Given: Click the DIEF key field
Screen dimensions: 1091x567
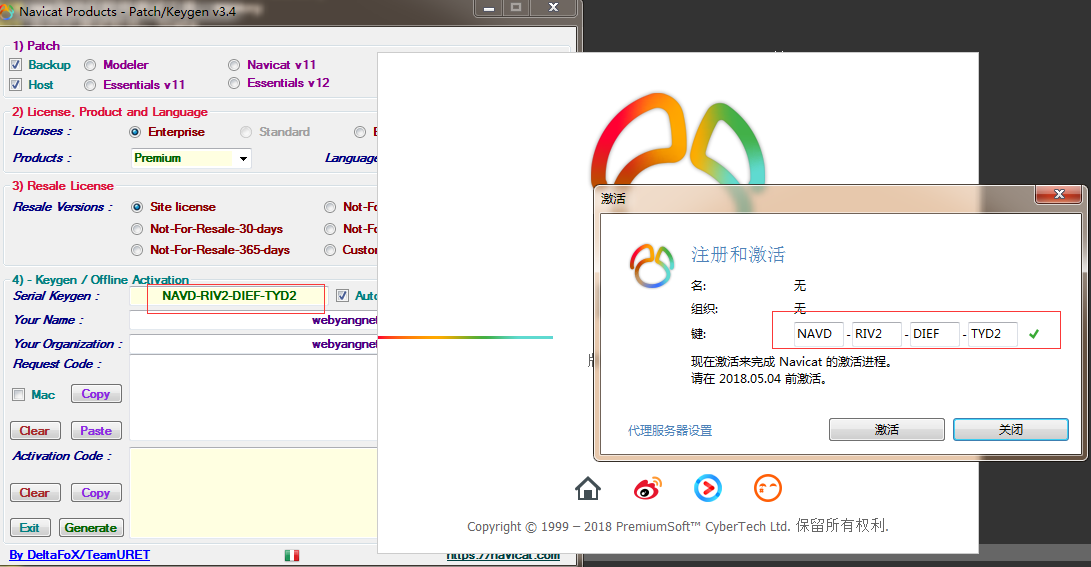Looking at the screenshot, I should pyautogui.click(x=934, y=334).
